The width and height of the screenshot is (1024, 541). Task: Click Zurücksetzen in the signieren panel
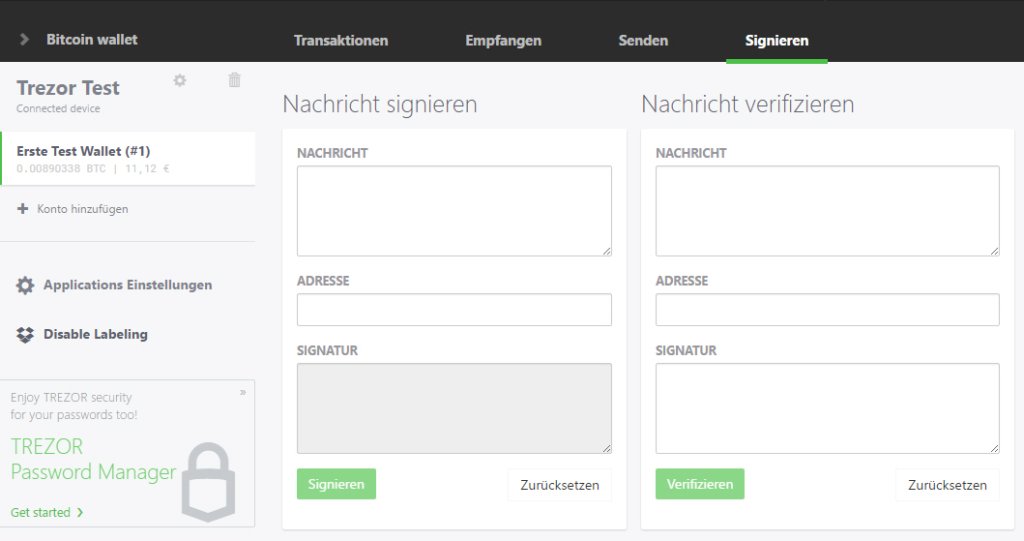560,485
